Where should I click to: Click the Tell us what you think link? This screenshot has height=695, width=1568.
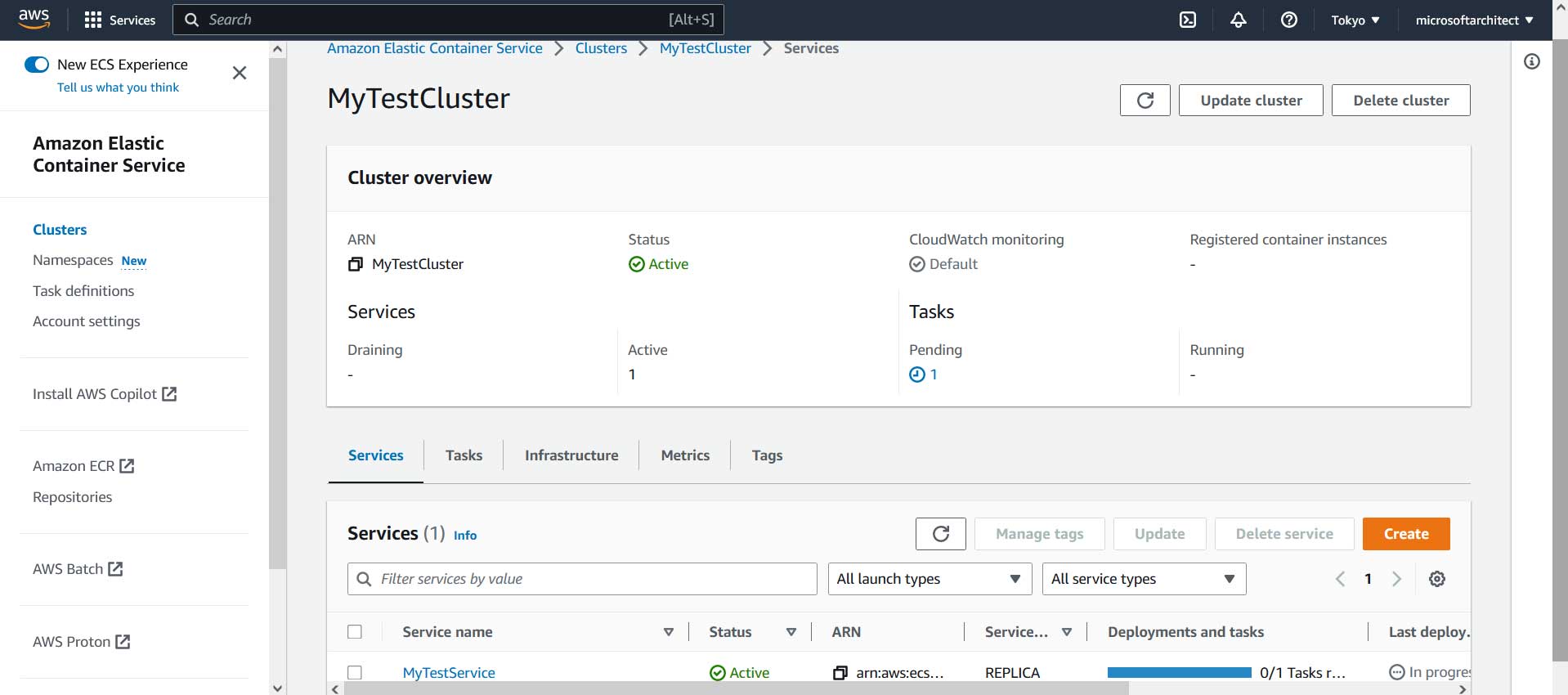(x=118, y=87)
